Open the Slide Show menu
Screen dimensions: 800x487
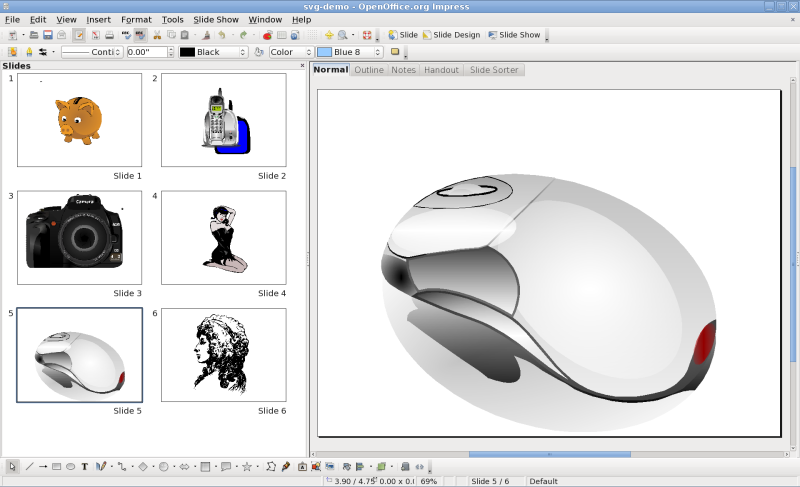click(215, 19)
